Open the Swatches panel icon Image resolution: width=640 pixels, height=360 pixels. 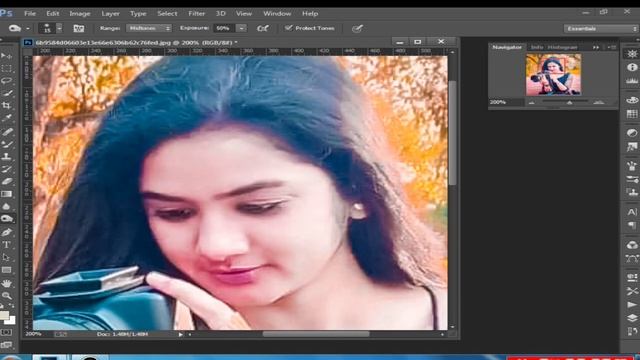pyautogui.click(x=632, y=114)
